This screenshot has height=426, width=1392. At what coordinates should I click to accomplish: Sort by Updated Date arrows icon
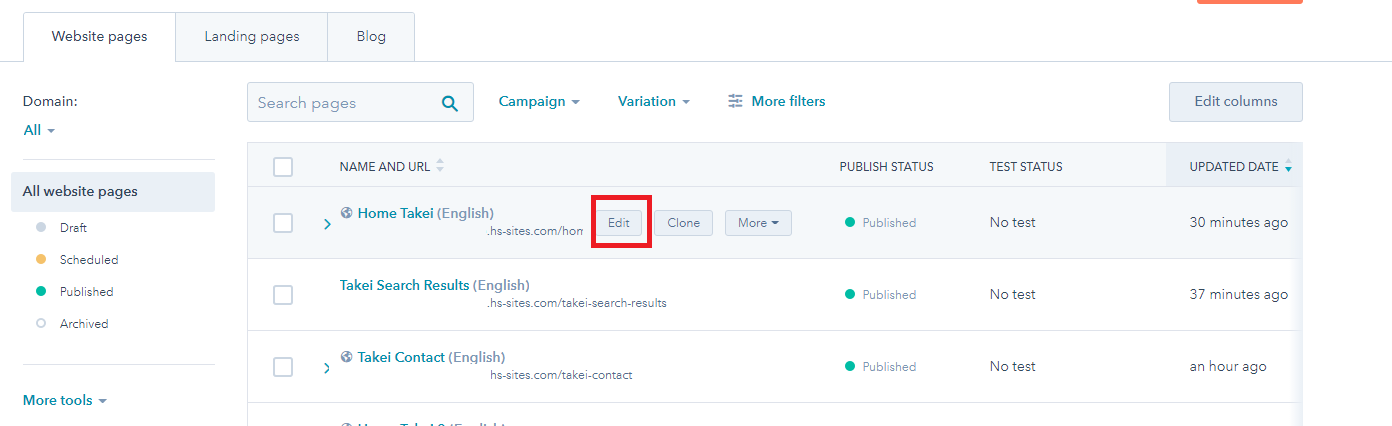(x=1288, y=166)
